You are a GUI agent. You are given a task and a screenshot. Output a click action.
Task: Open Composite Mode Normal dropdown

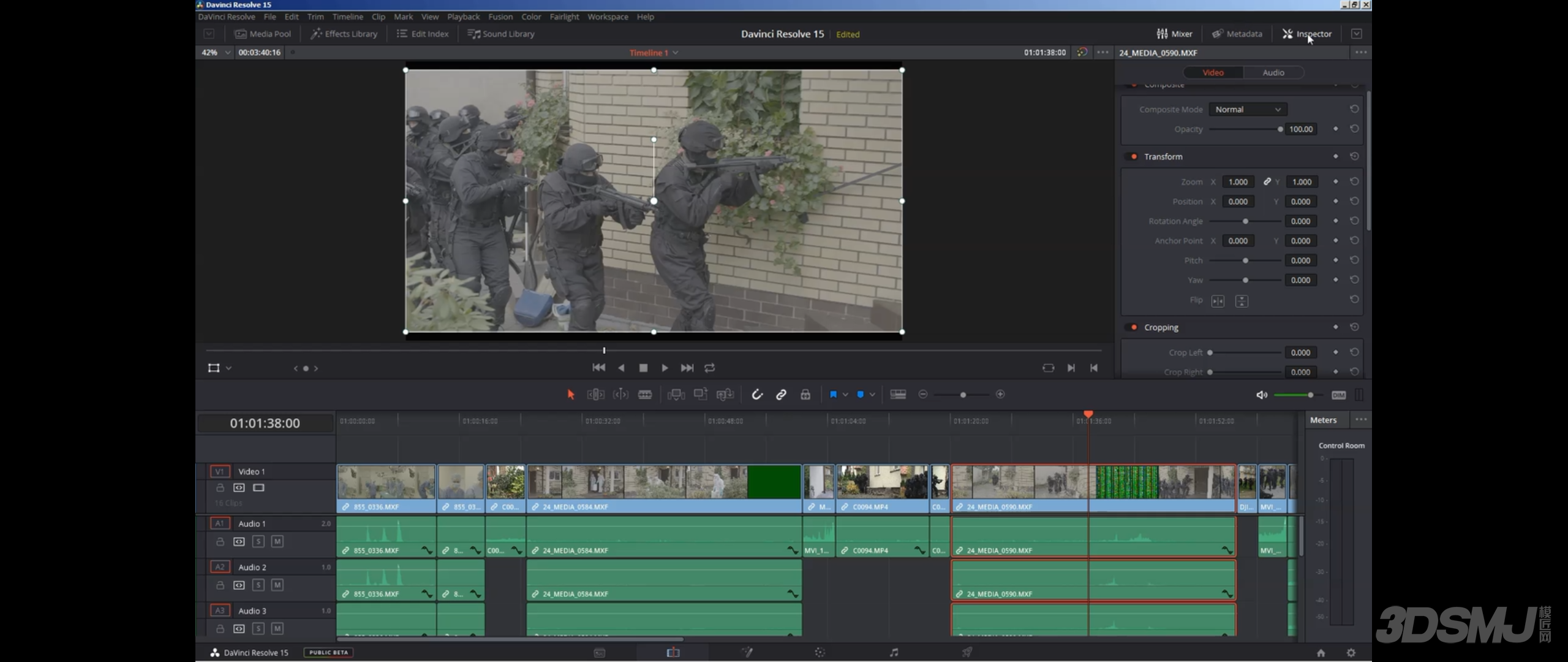1248,109
